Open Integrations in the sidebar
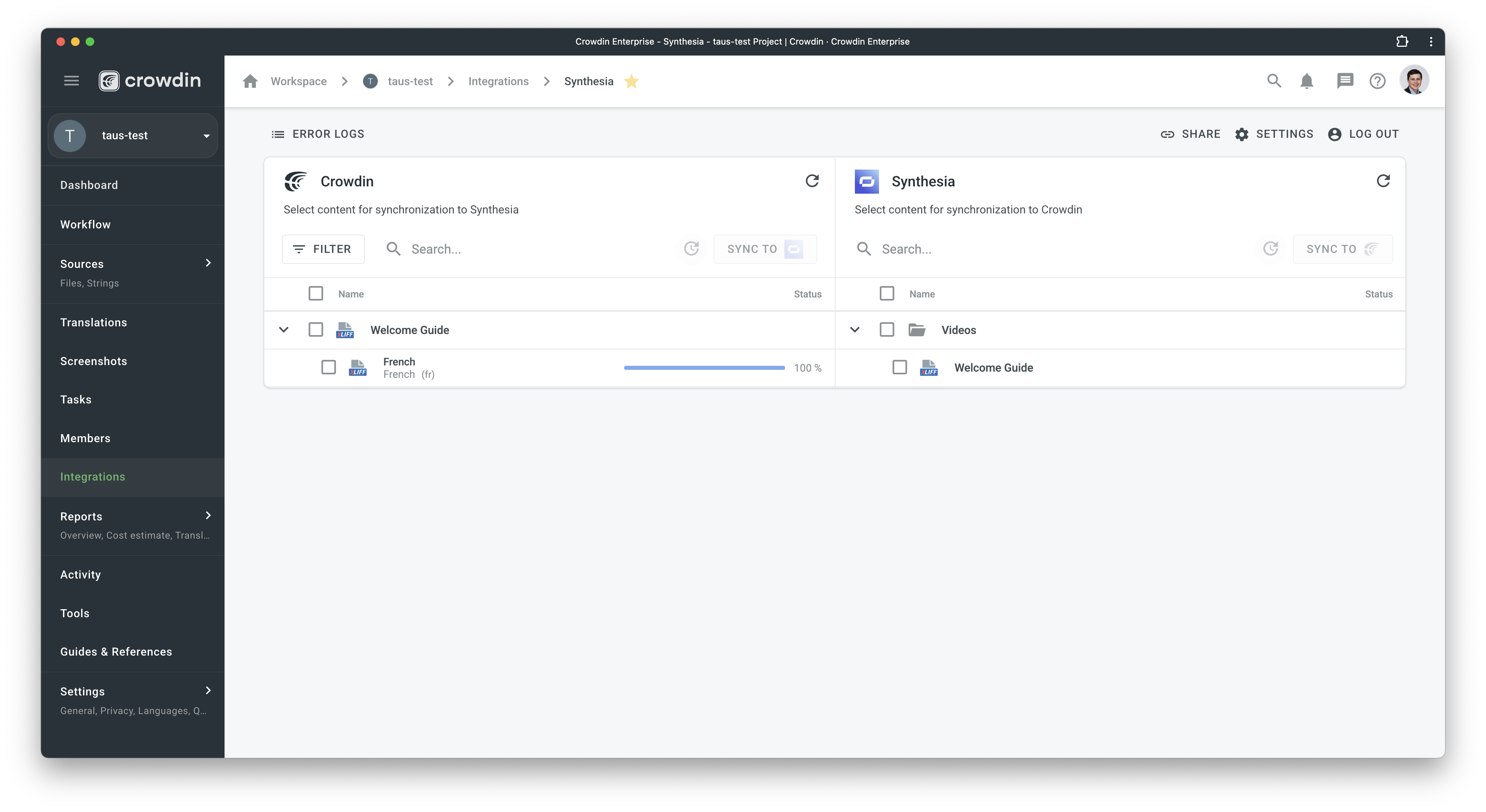1486x812 pixels. coord(133,477)
